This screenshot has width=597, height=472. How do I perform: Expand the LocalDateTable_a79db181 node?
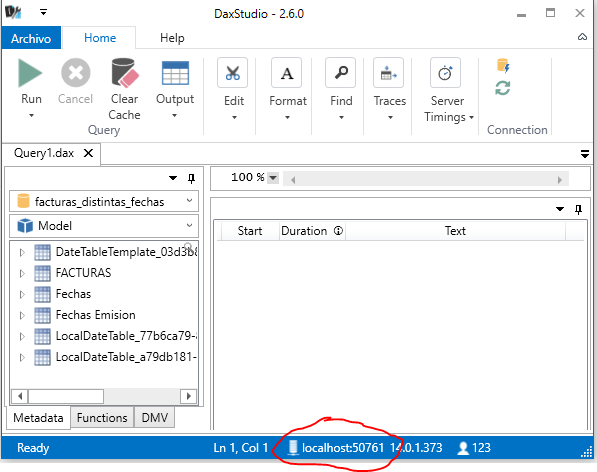click(x=22, y=357)
